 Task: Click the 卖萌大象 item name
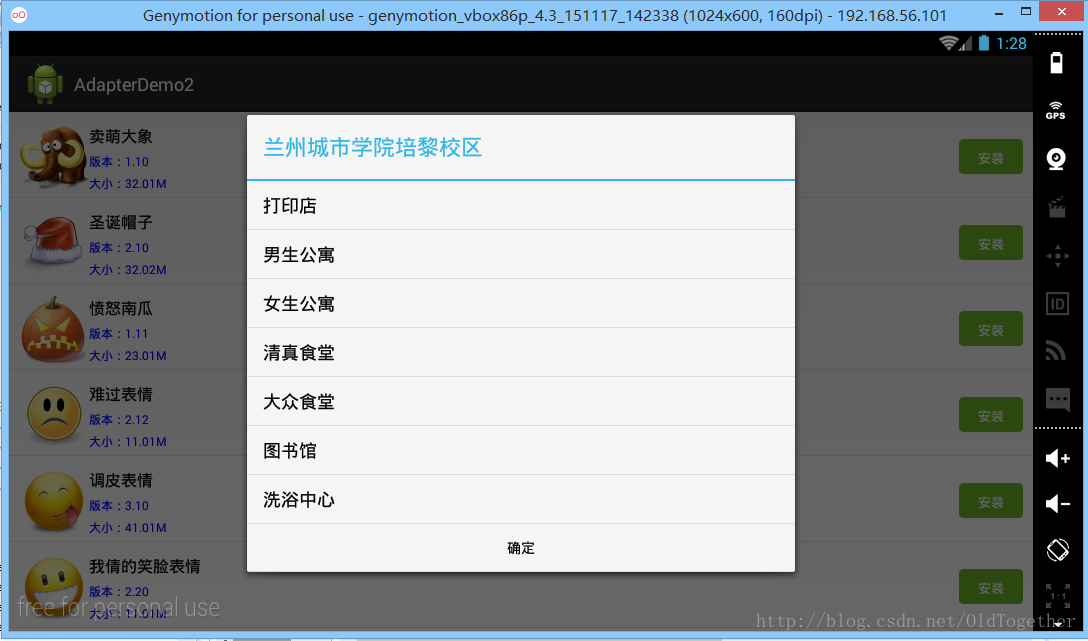tap(121, 136)
